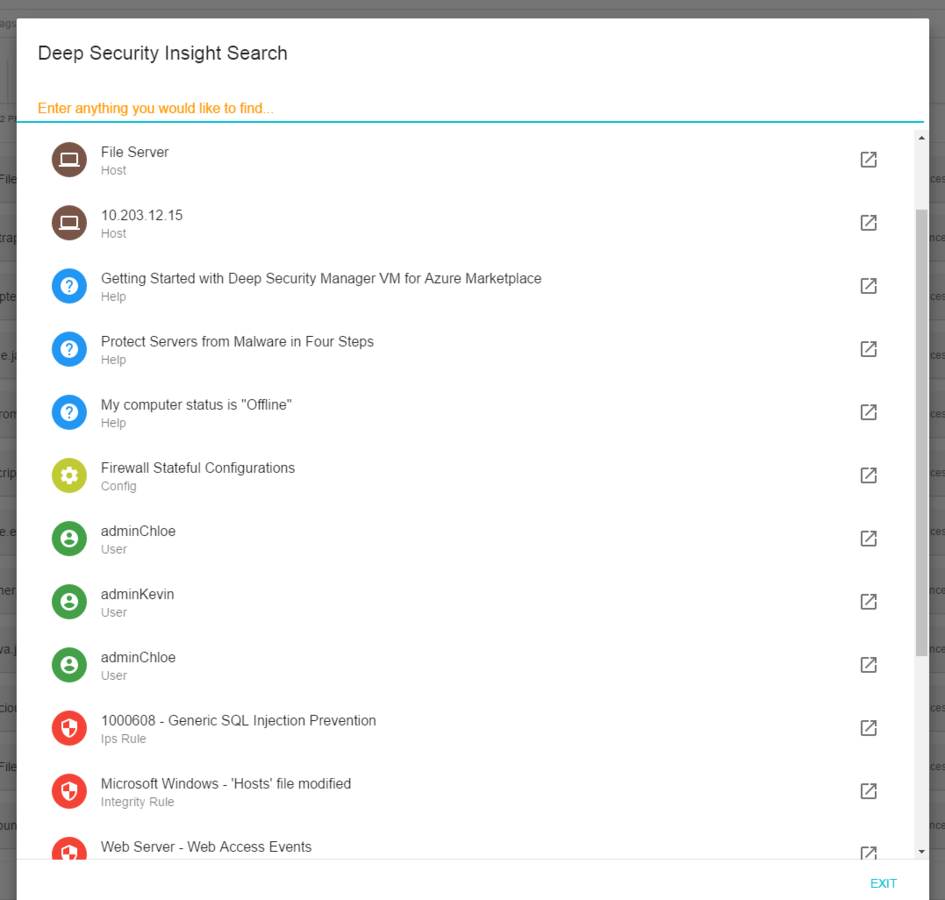Select the File Server result text

click(134, 153)
